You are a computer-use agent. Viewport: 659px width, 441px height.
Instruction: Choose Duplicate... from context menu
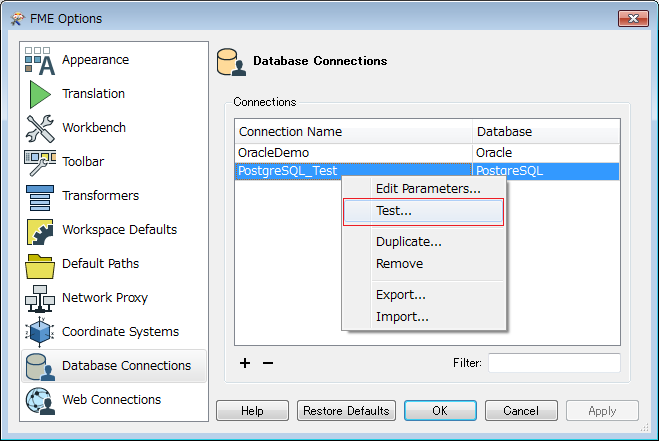pos(424,242)
